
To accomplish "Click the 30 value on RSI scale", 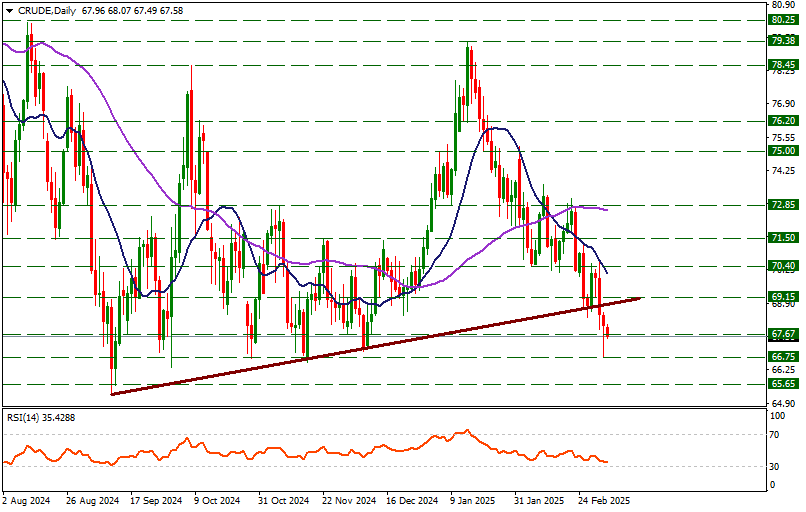I will pos(776,467).
